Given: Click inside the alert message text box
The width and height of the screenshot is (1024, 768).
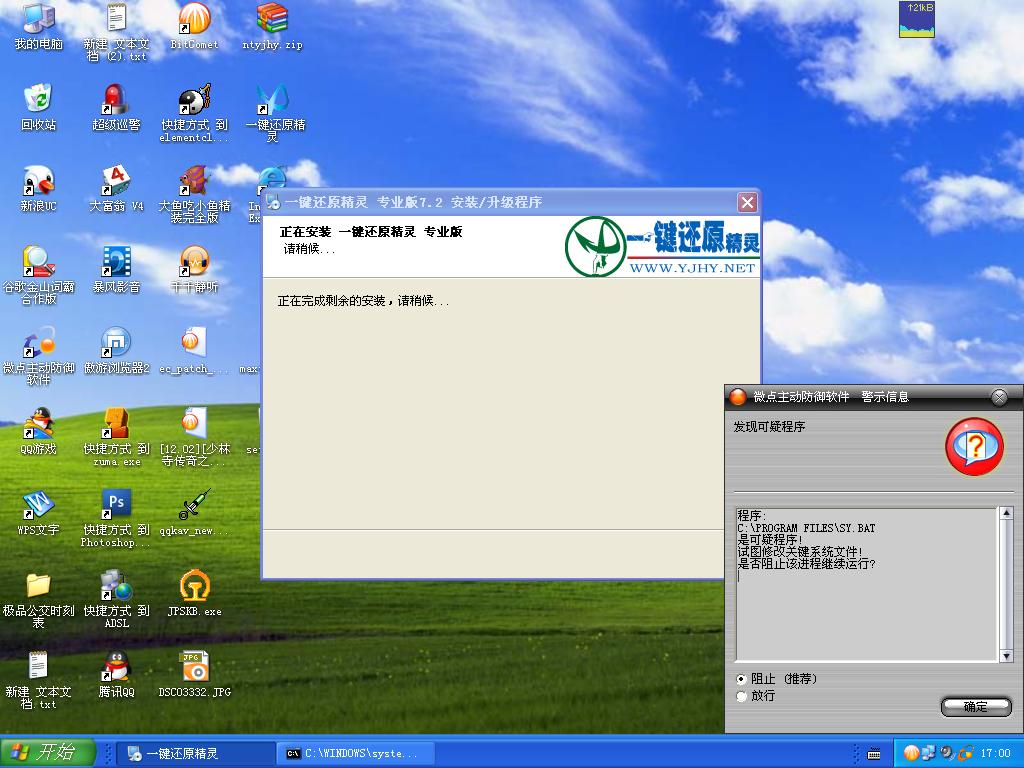Looking at the screenshot, I should point(867,584).
